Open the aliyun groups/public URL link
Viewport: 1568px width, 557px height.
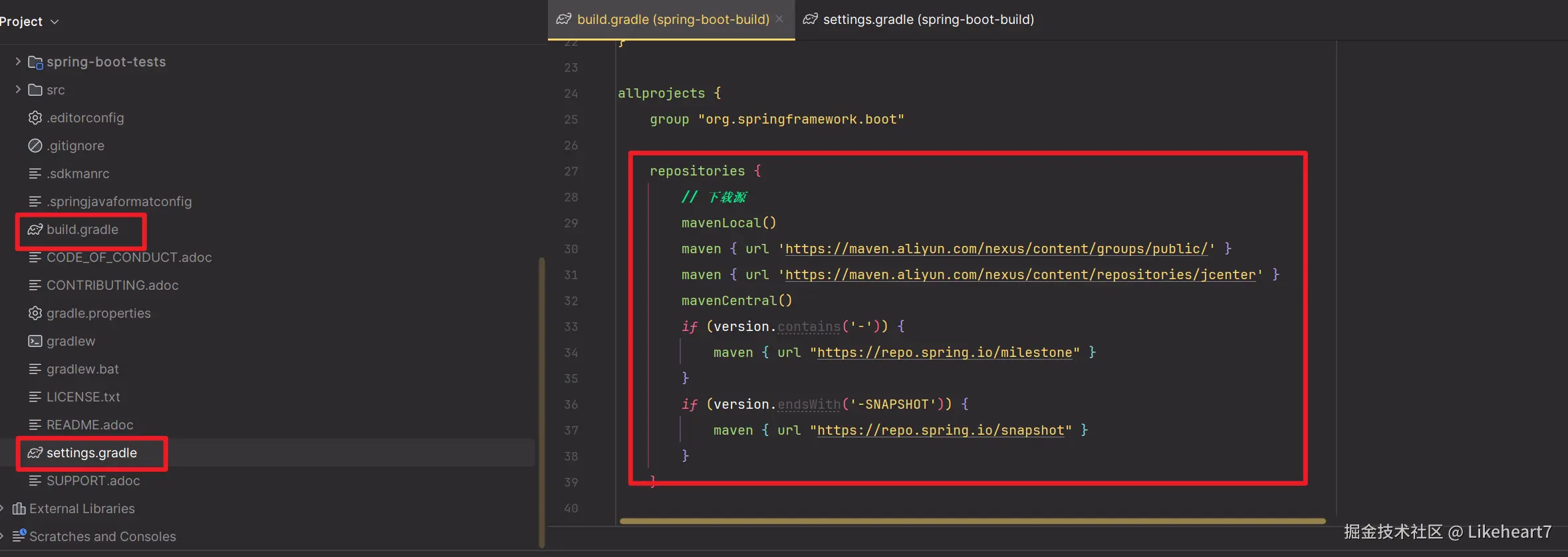click(x=996, y=249)
